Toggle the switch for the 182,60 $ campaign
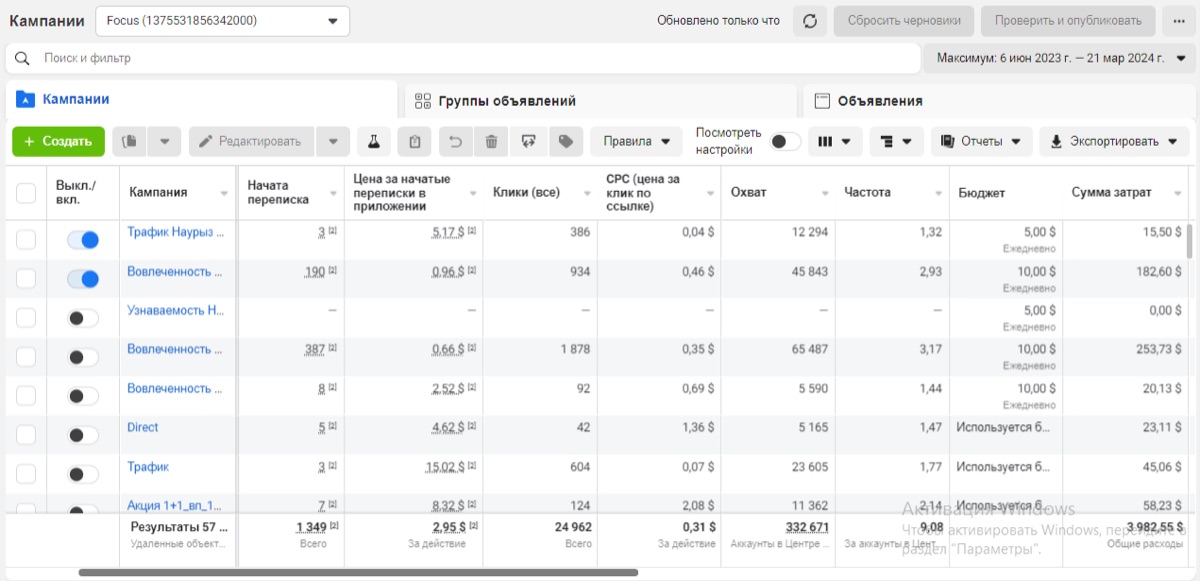Screen dimensions: 1200x581 [x=83, y=279]
